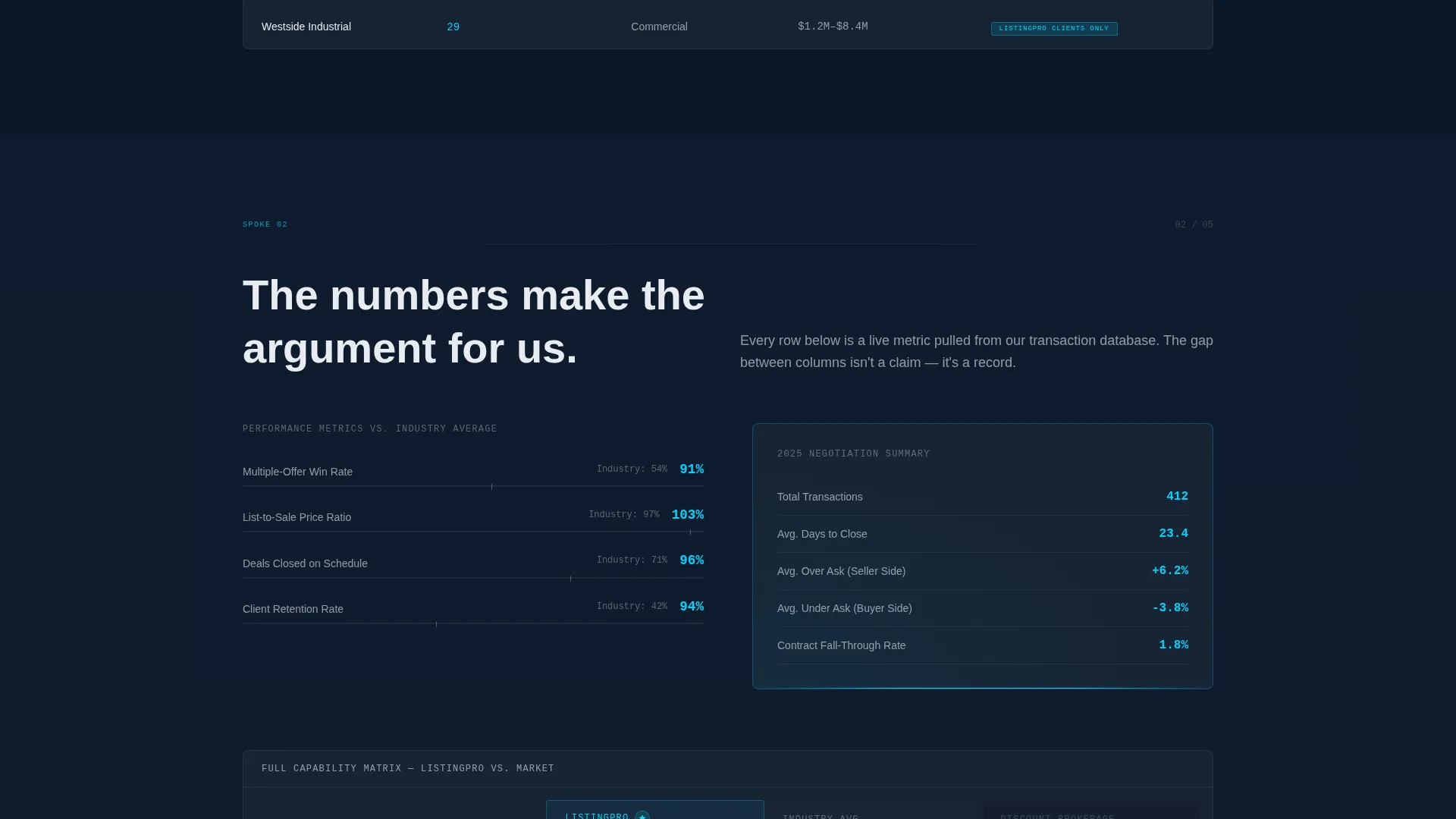
Task: Click the Multiple-Offer Win Rate bar
Action: coord(473,486)
